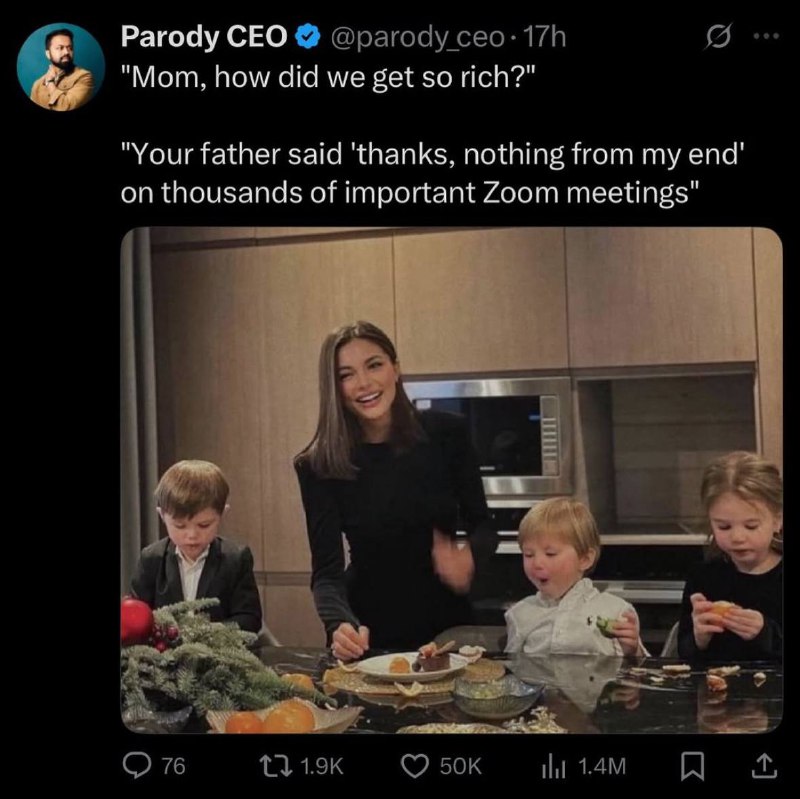Open the @parody_ceo handle link
Viewport: 800px width, 799px height.
pos(418,38)
